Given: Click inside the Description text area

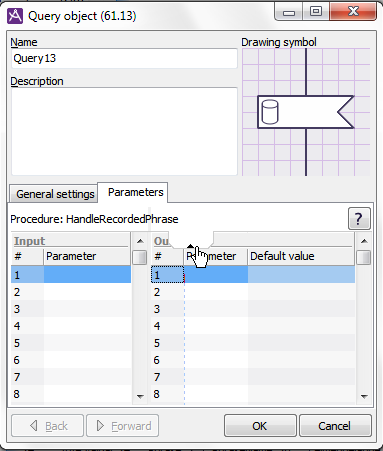Looking at the screenshot, I should click(x=124, y=131).
